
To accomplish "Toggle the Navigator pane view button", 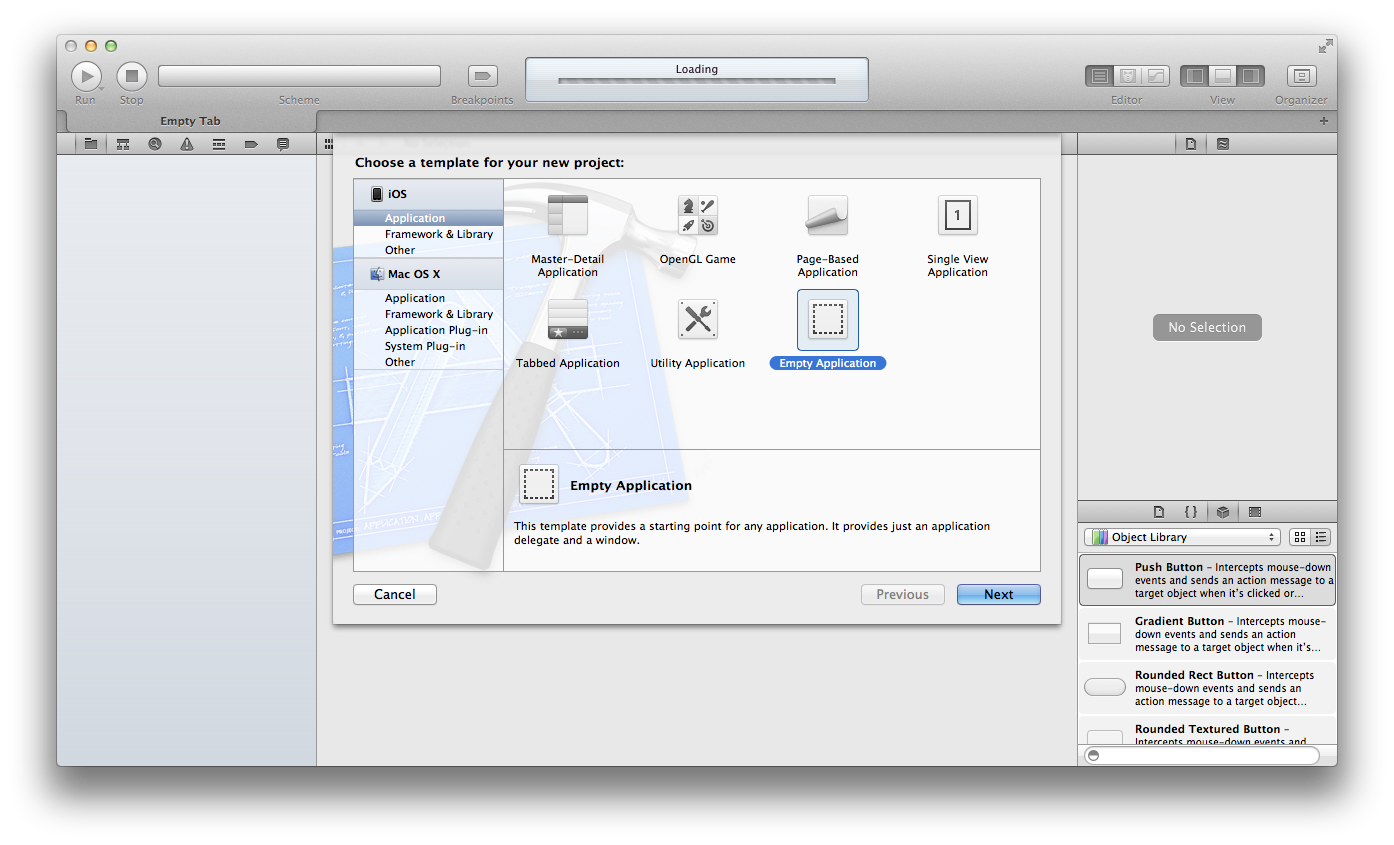I will (1194, 76).
